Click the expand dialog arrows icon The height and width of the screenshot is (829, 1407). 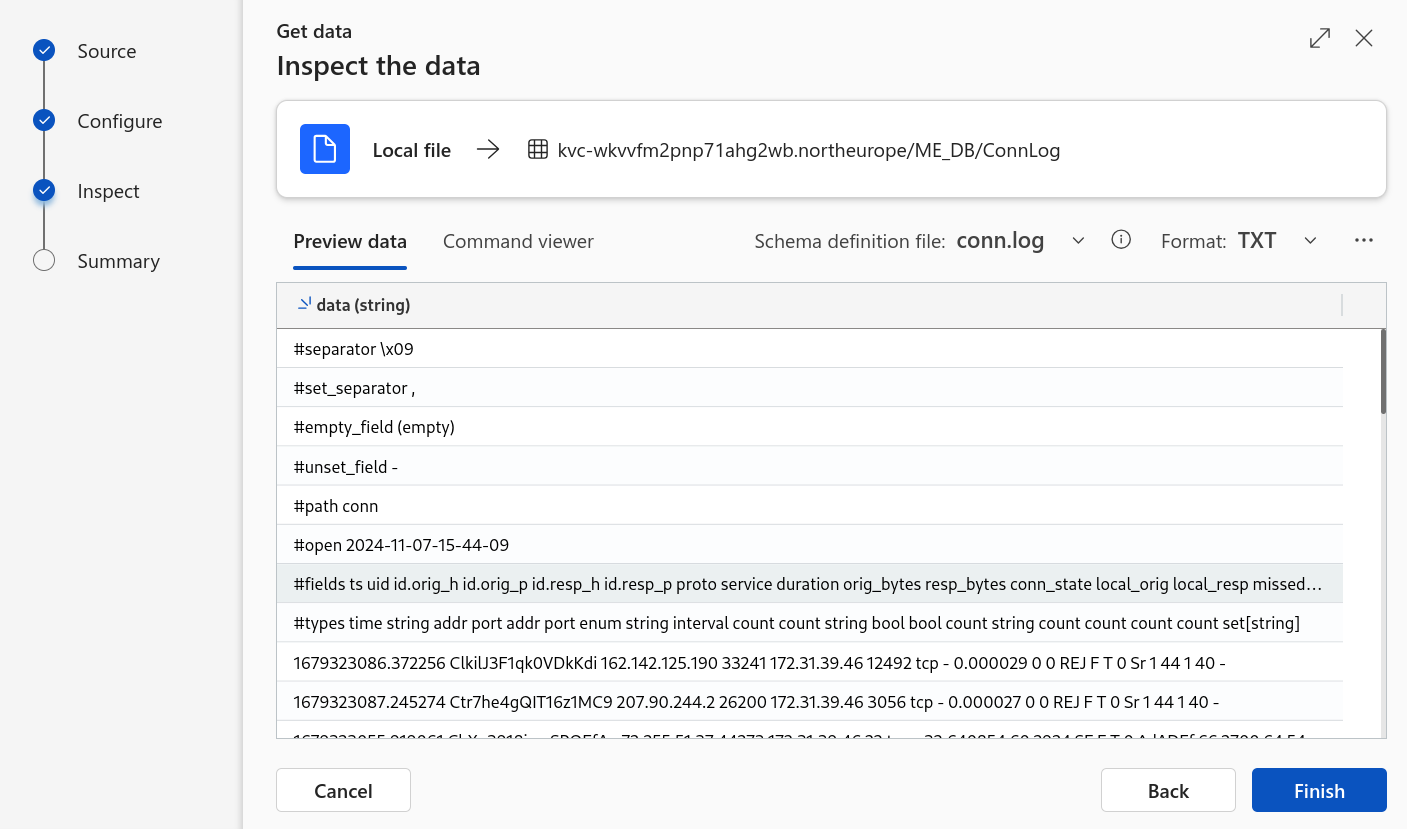1320,38
